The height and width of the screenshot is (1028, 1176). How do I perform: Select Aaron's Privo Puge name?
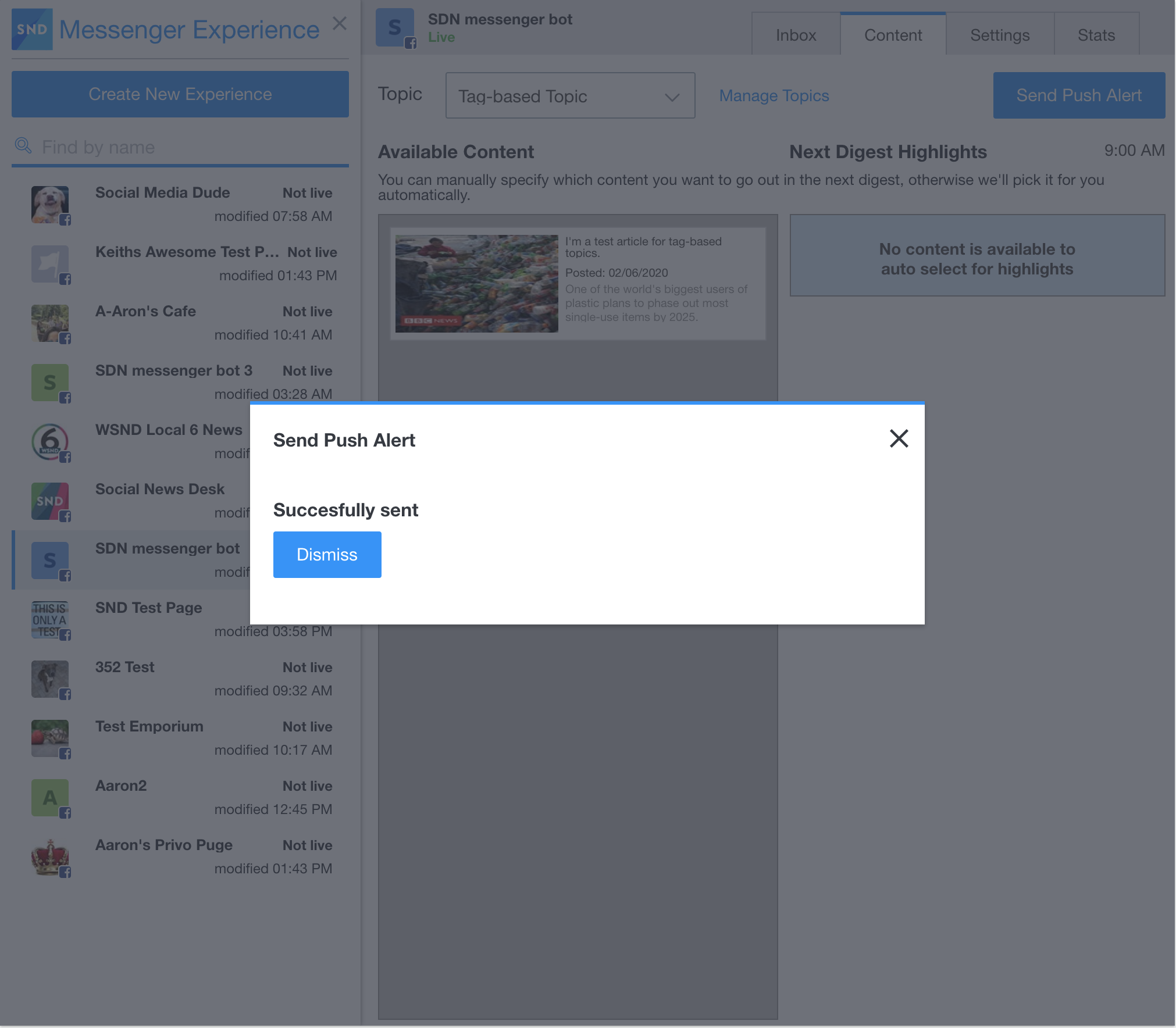pyautogui.click(x=164, y=845)
